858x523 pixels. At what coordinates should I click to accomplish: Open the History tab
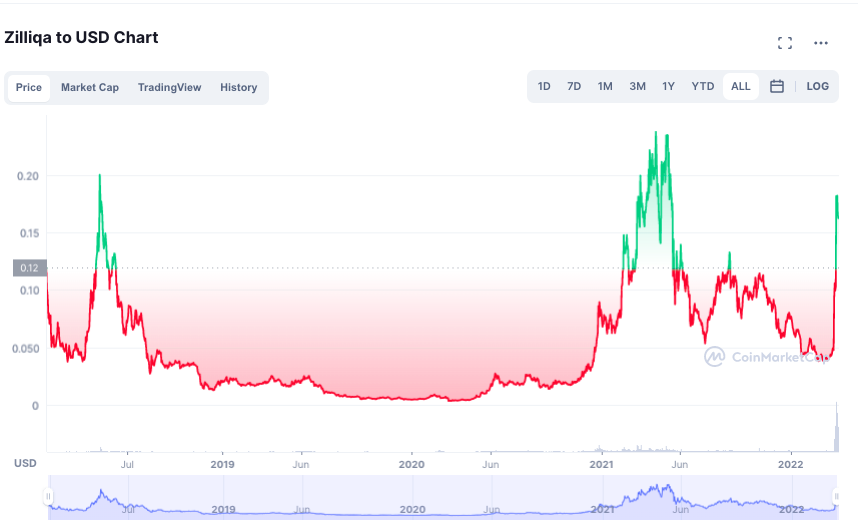click(239, 88)
